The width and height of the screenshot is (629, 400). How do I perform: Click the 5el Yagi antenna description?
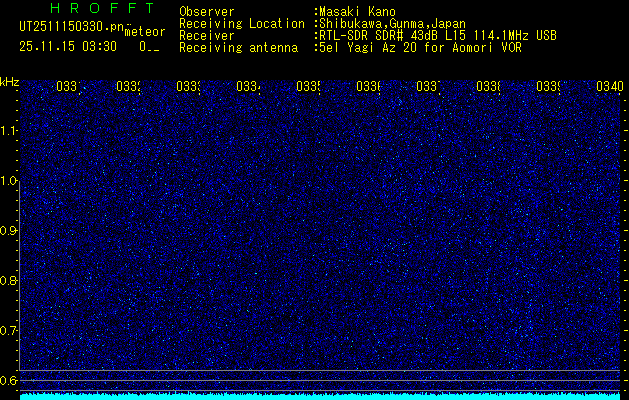pyautogui.click(x=420, y=48)
